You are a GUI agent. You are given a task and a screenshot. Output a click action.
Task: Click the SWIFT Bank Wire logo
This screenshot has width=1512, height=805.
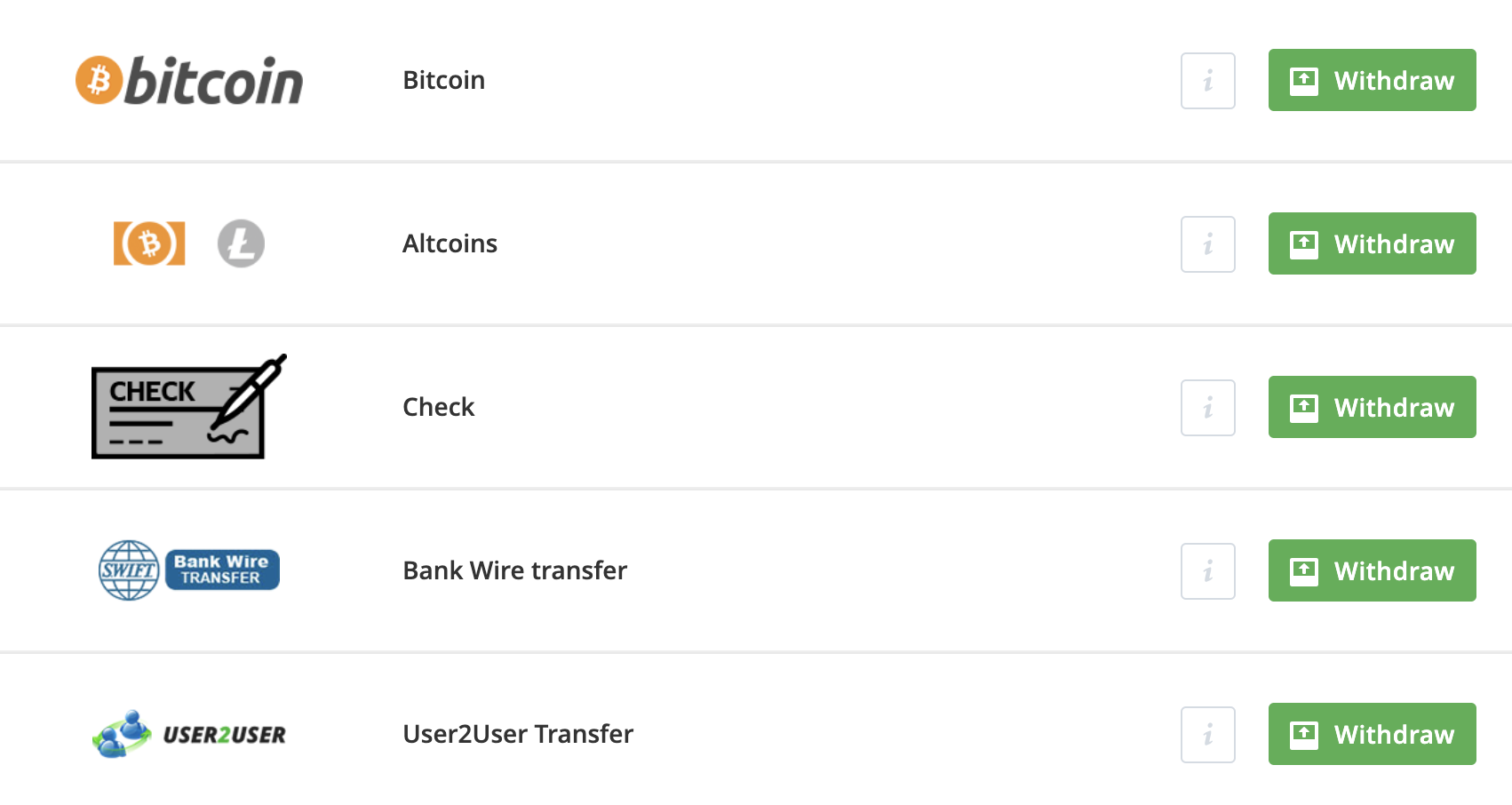coord(188,570)
